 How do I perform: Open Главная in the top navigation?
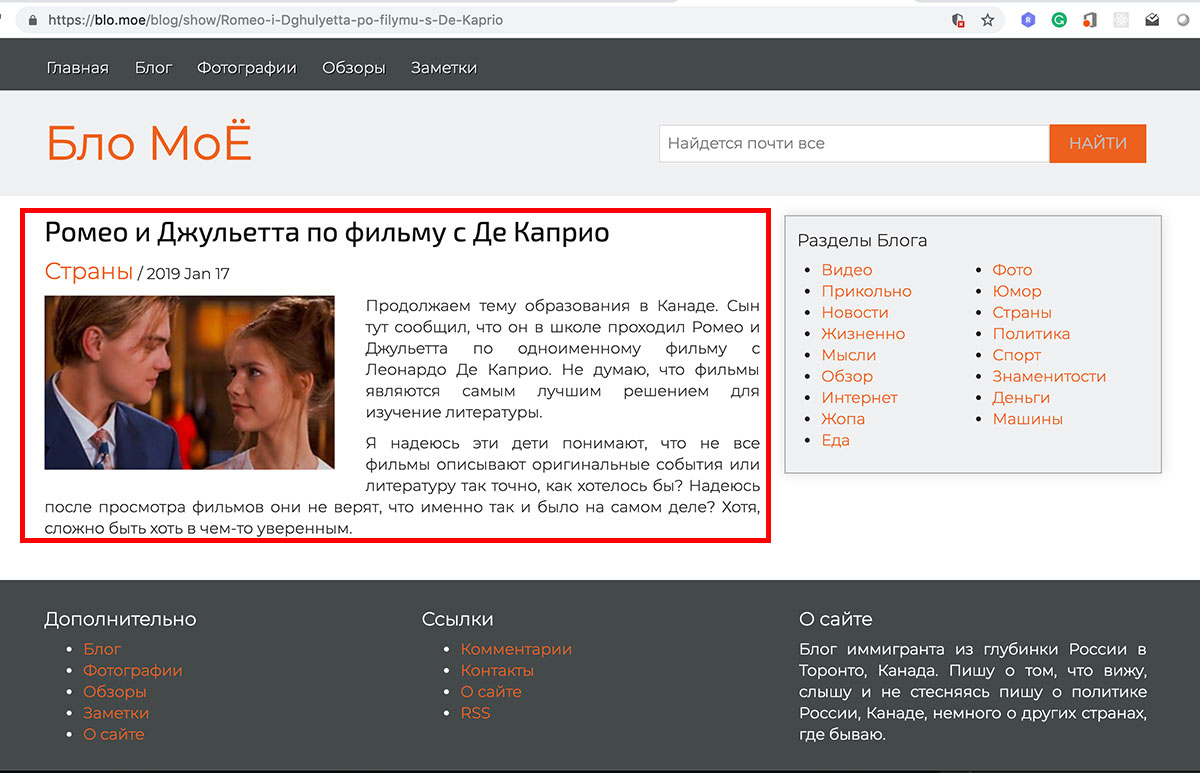pos(77,68)
